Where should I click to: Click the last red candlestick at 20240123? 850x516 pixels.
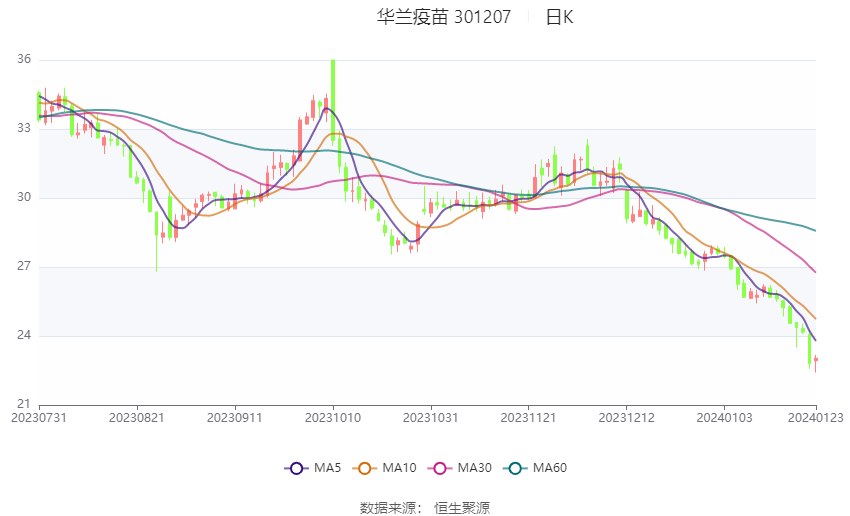(x=815, y=361)
